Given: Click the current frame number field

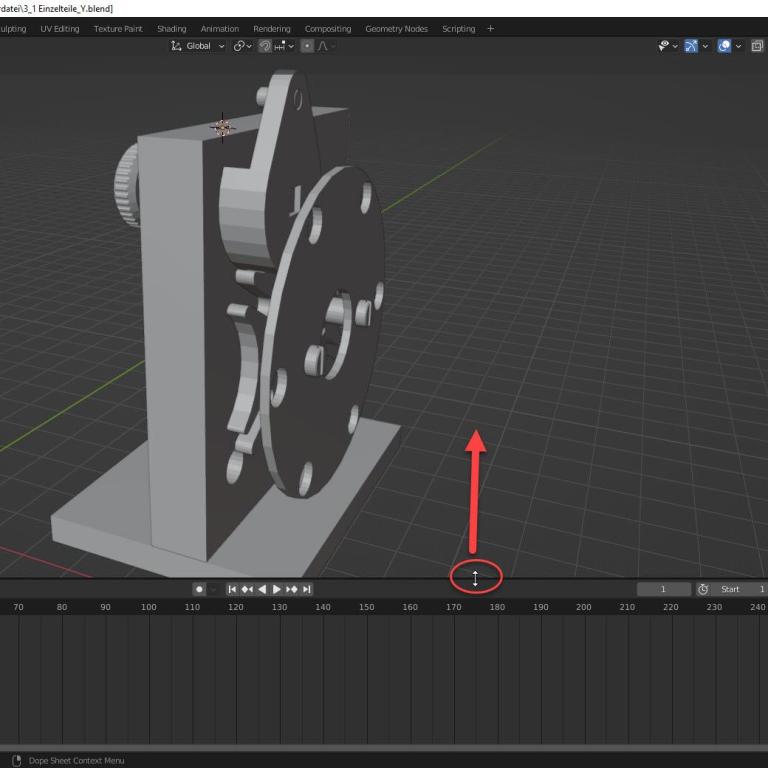Looking at the screenshot, I should (x=663, y=590).
